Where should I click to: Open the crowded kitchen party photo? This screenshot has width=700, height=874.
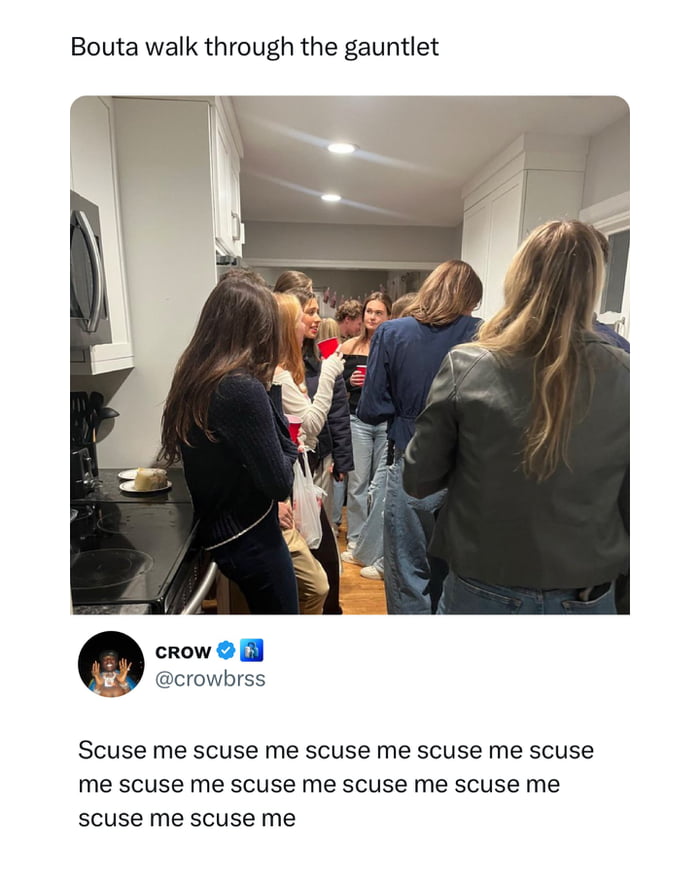pyautogui.click(x=350, y=355)
